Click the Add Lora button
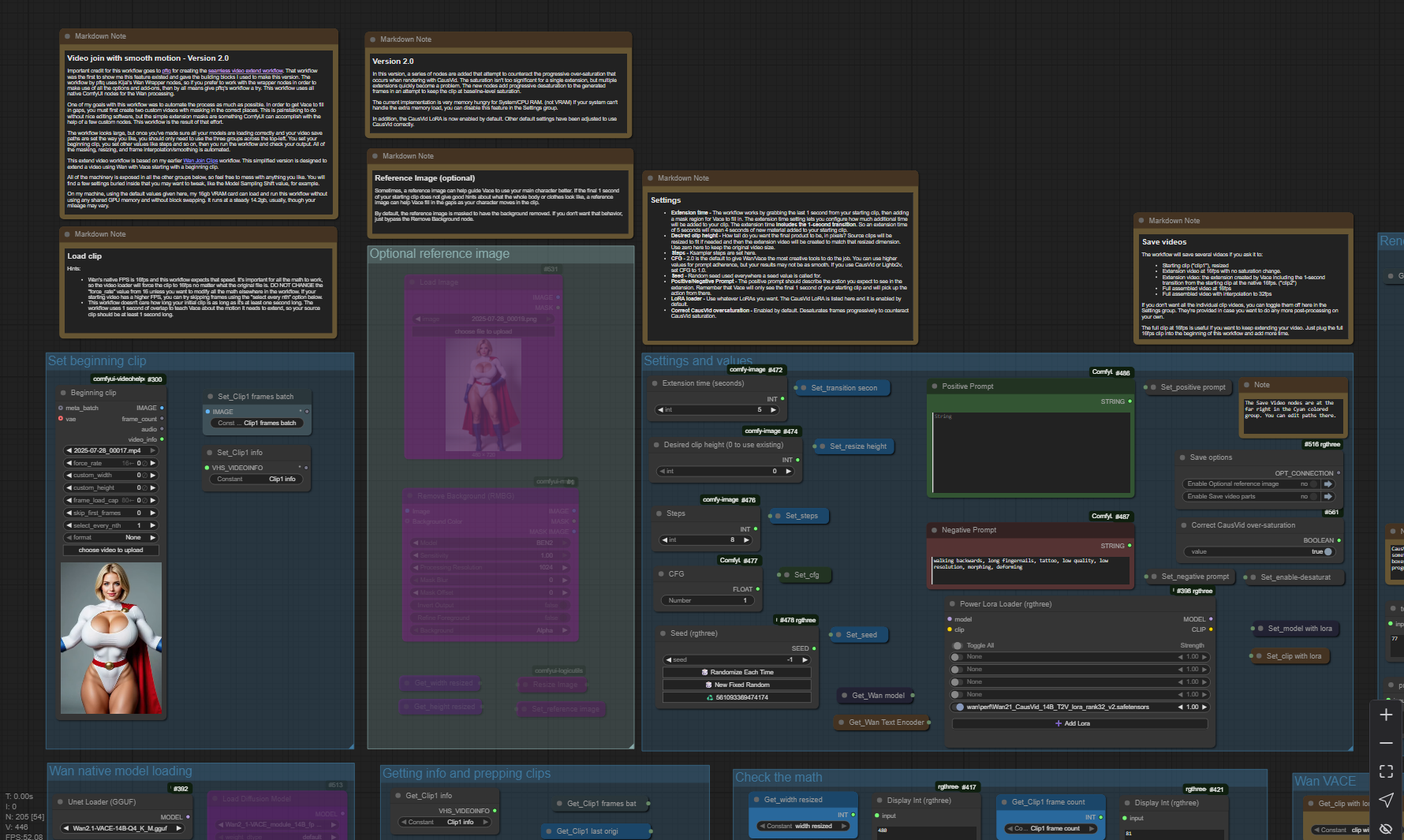 pos(1079,723)
